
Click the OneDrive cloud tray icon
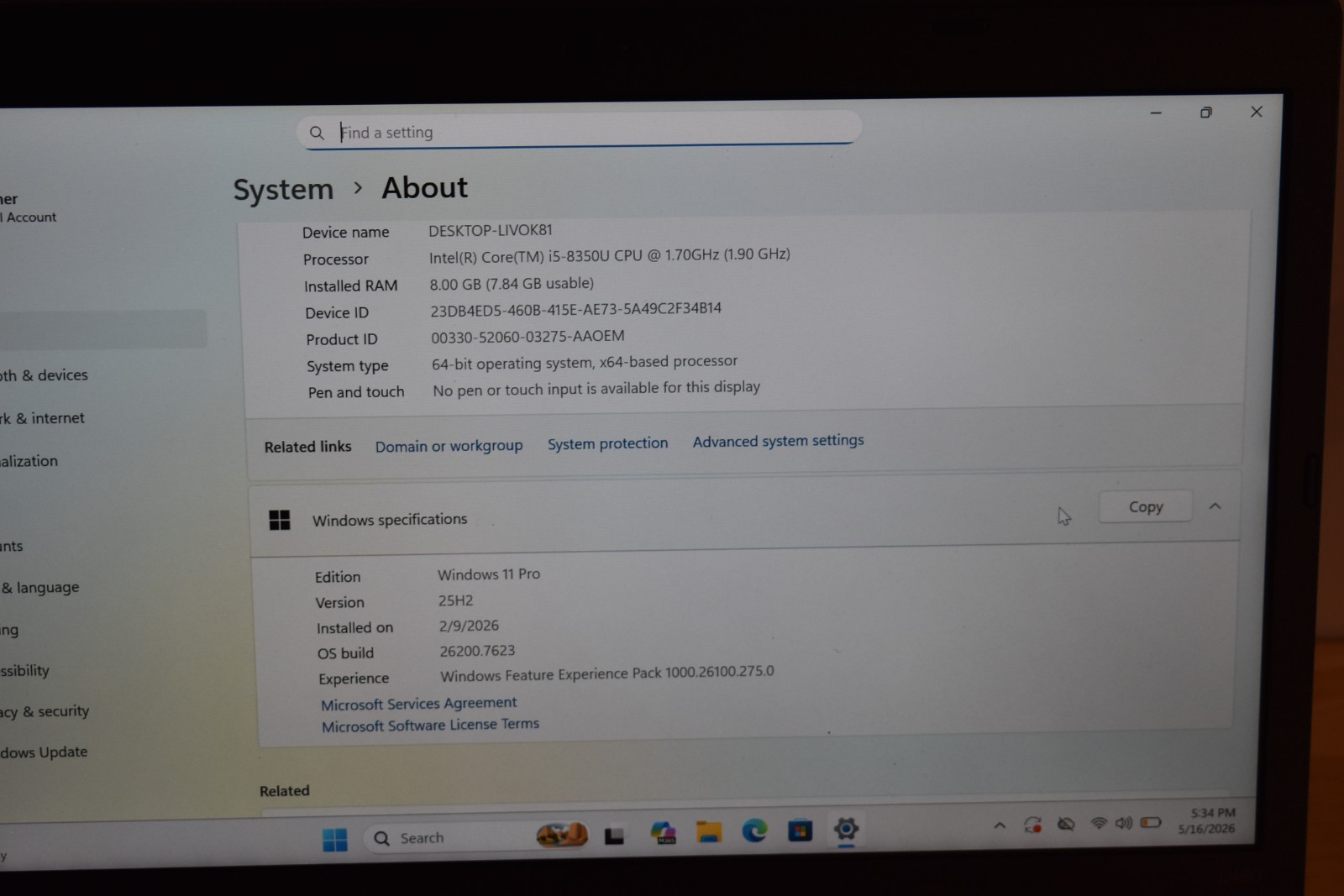click(1066, 824)
